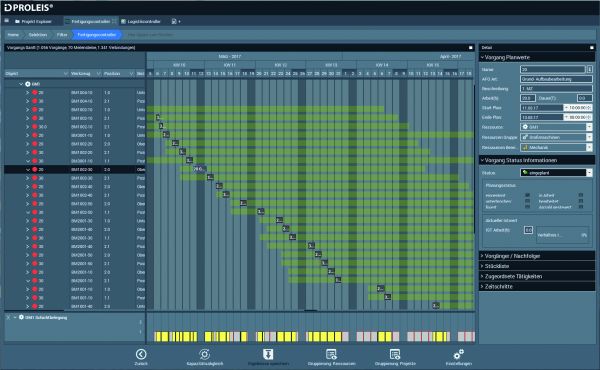Click the Zurück back arrow icon
The image size is (600, 370).
[x=141, y=354]
